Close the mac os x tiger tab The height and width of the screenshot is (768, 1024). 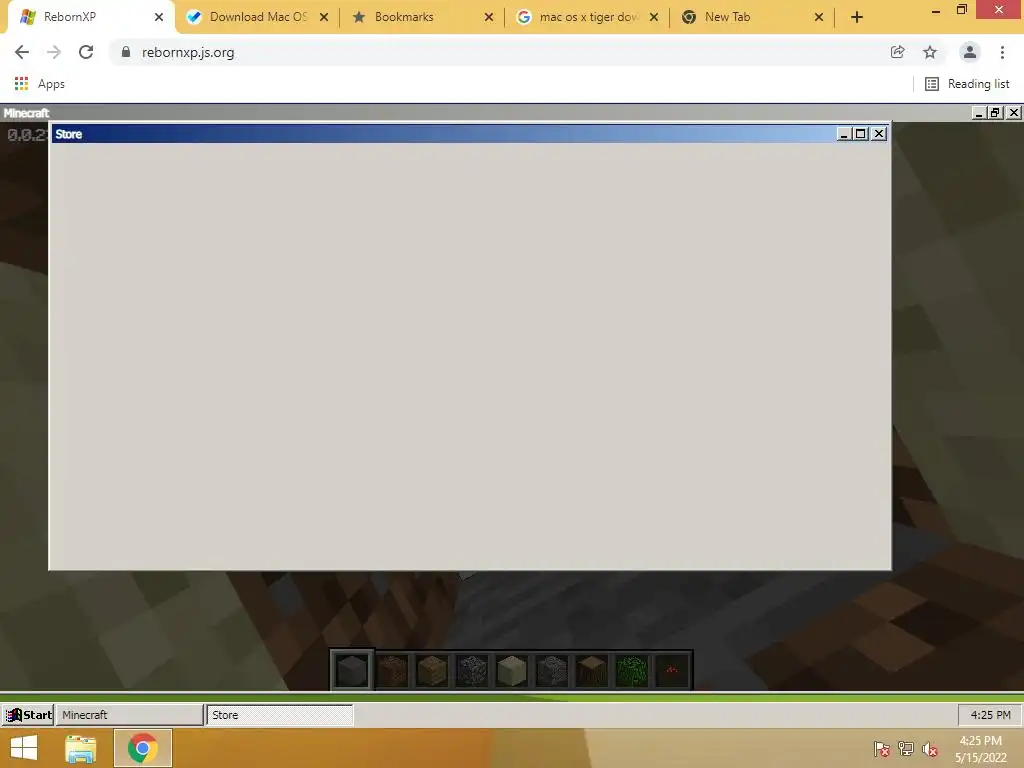pyautogui.click(x=654, y=17)
